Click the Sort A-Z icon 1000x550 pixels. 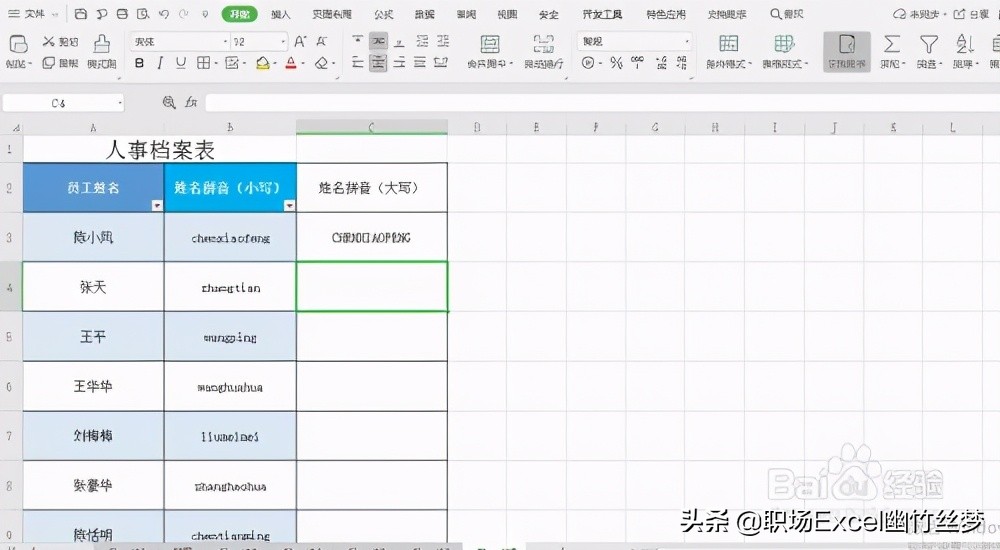[964, 44]
